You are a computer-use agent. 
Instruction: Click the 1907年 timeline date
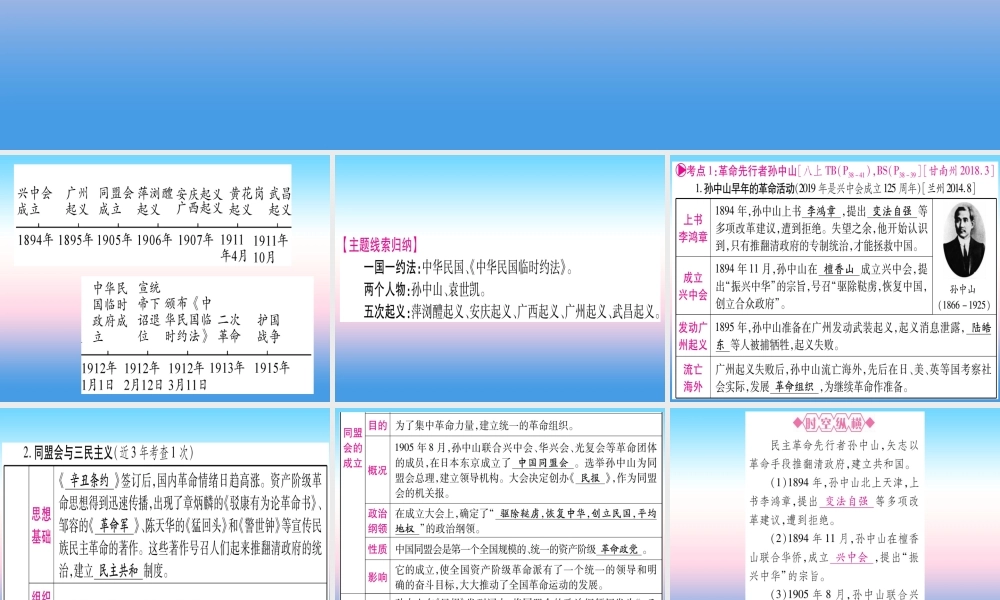coord(195,240)
